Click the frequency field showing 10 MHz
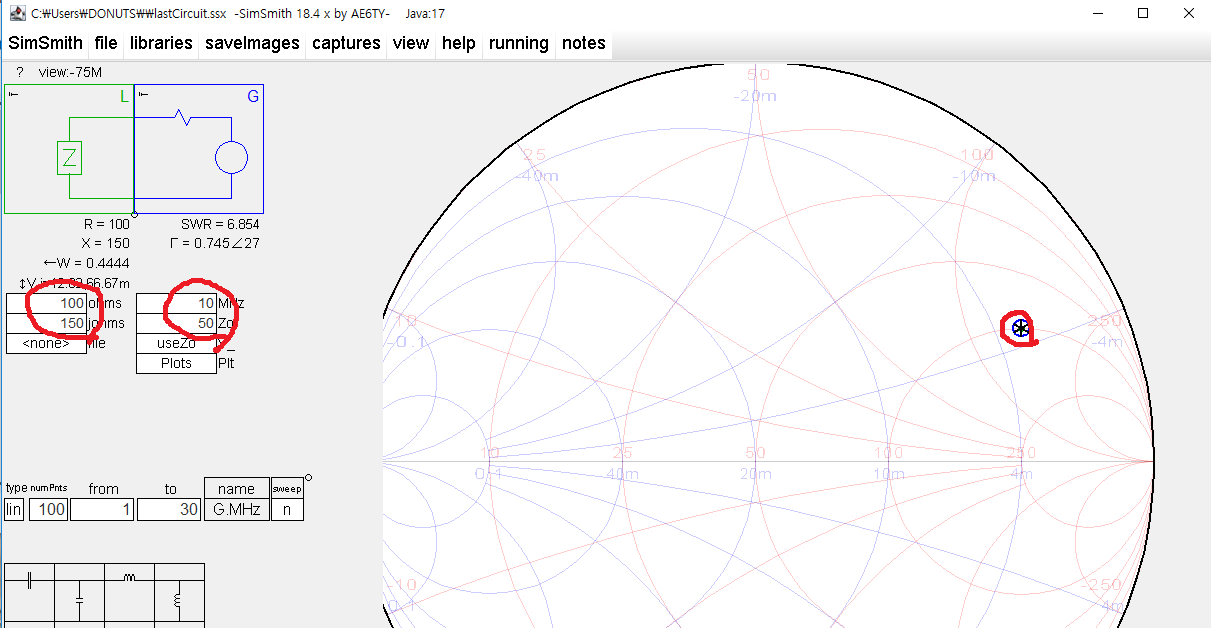Viewport: 1211px width, 628px height. click(176, 303)
